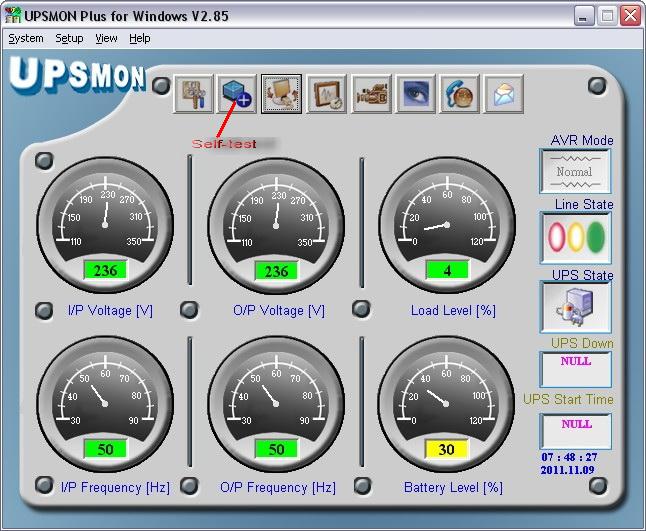The width and height of the screenshot is (646, 531).
Task: Click the clock time 07 : 48 : 27
Action: pyautogui.click(x=569, y=457)
